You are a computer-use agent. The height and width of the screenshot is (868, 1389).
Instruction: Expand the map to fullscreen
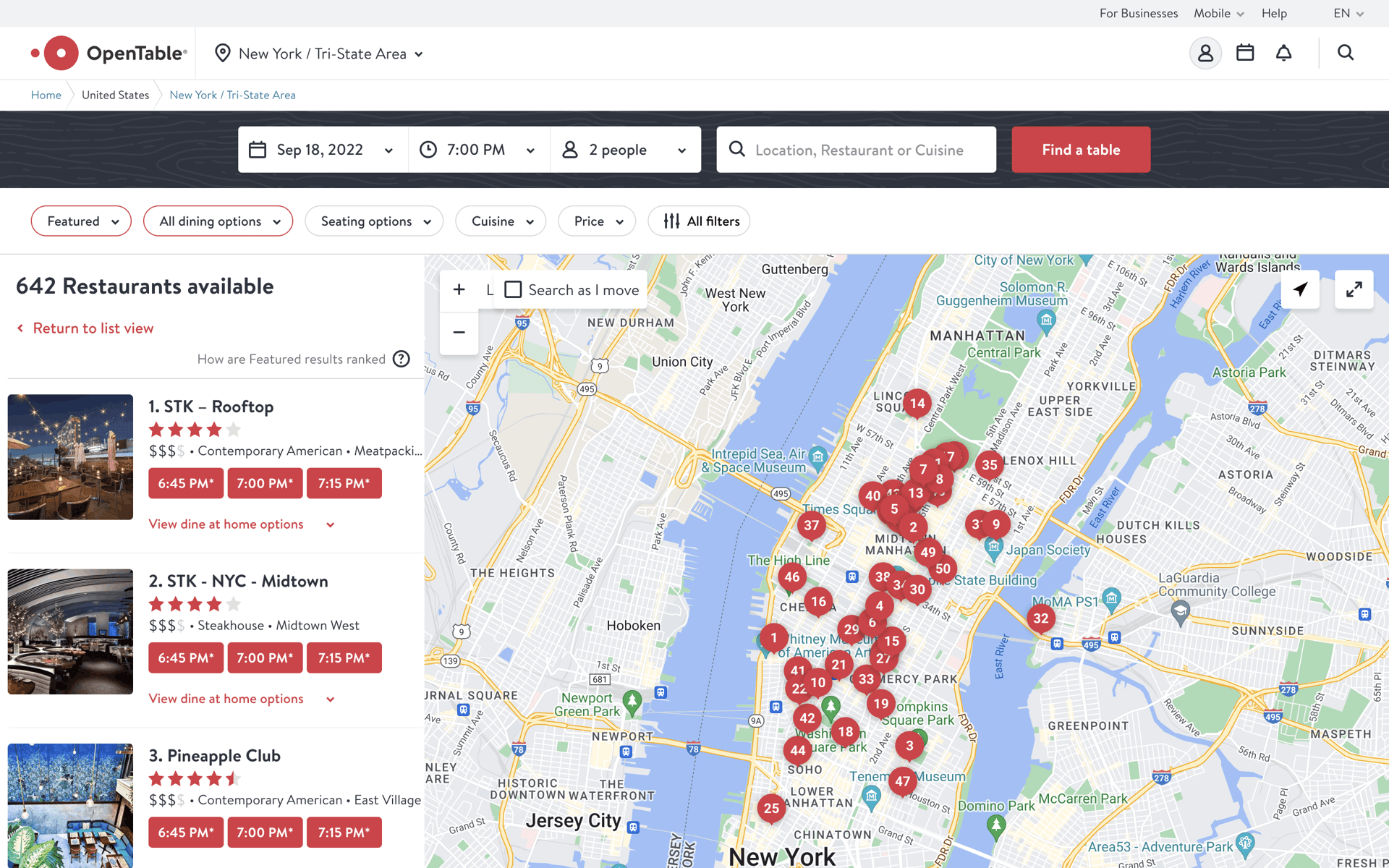click(x=1354, y=289)
